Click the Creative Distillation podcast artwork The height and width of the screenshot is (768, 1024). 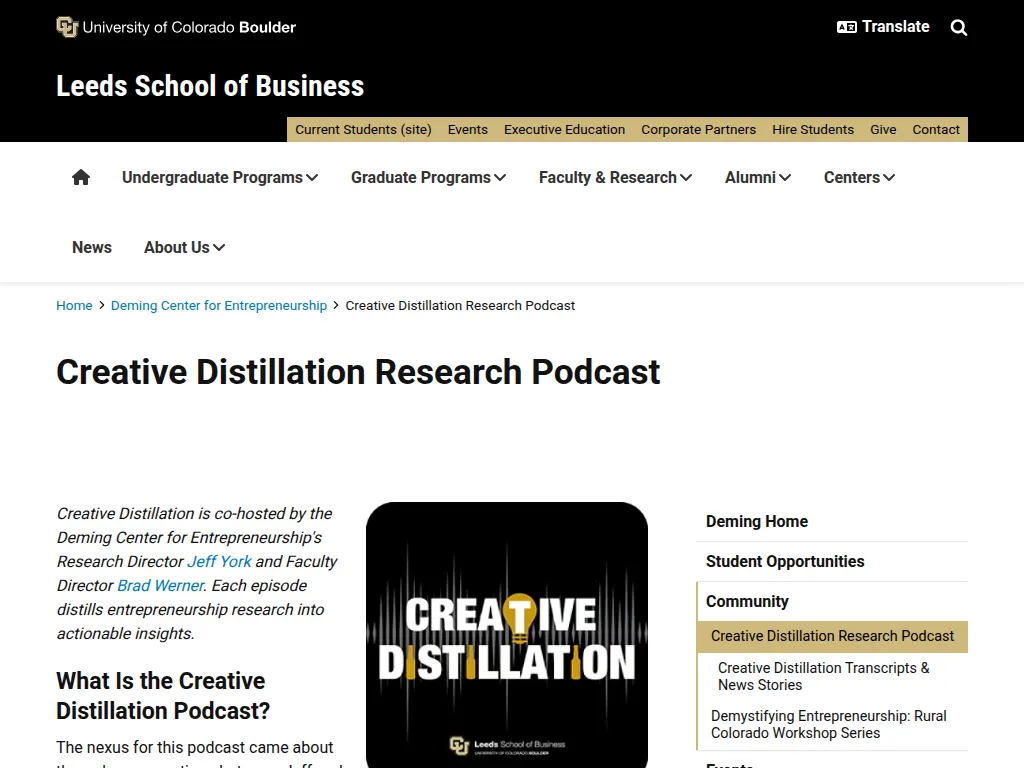(507, 635)
